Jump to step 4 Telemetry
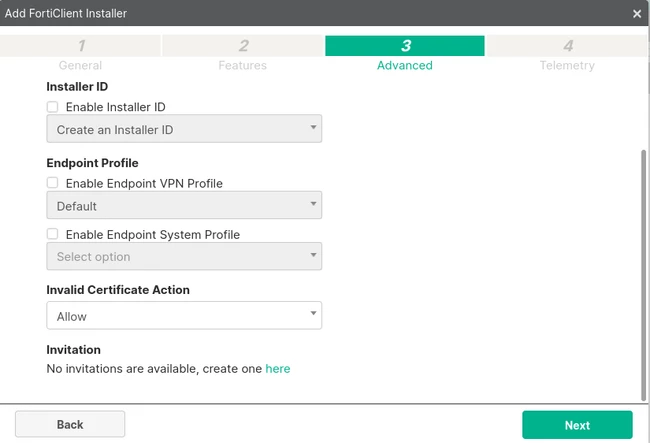The height and width of the screenshot is (443, 650). pos(567,53)
